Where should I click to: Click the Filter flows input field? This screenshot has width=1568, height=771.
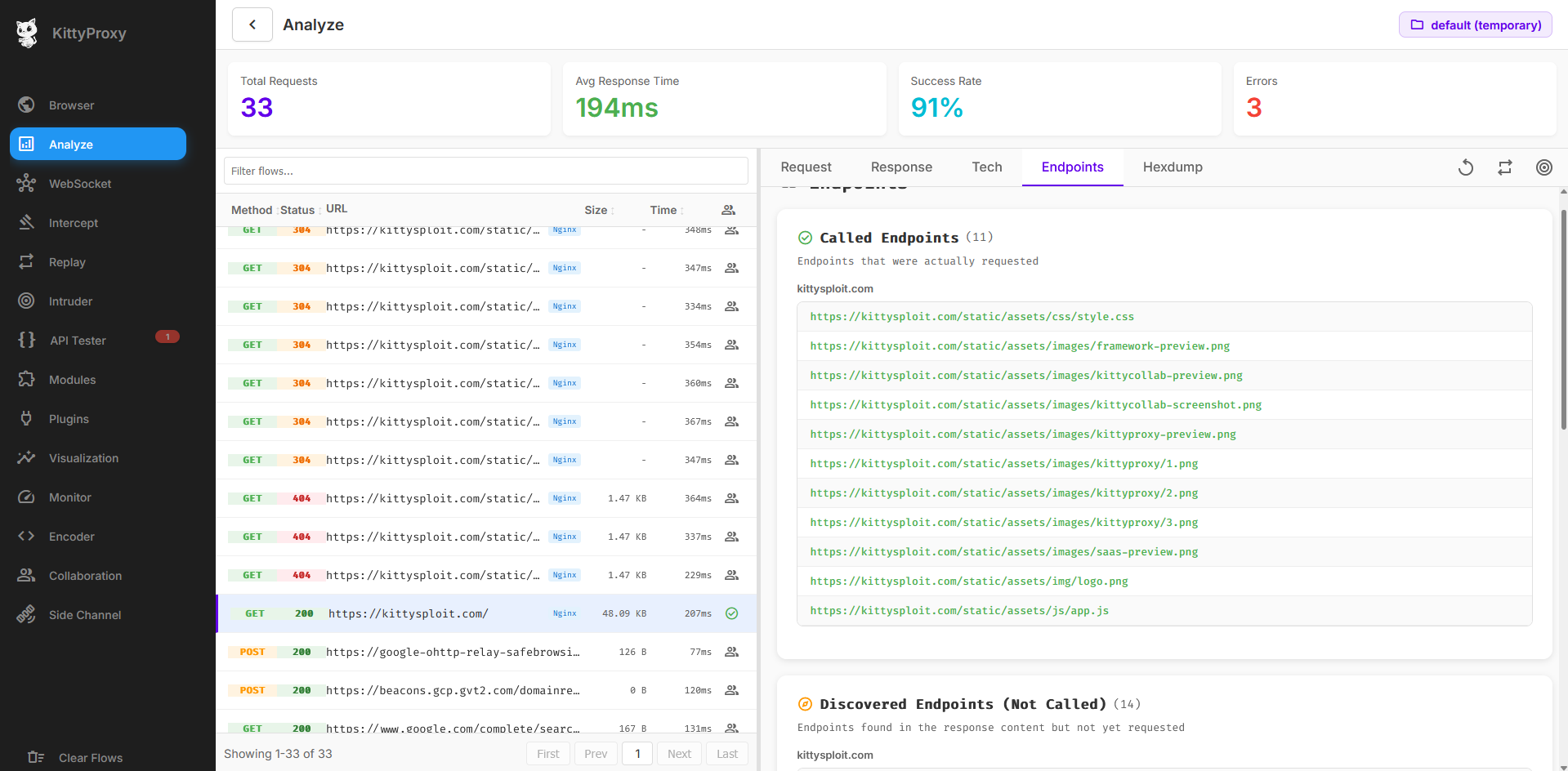485,171
